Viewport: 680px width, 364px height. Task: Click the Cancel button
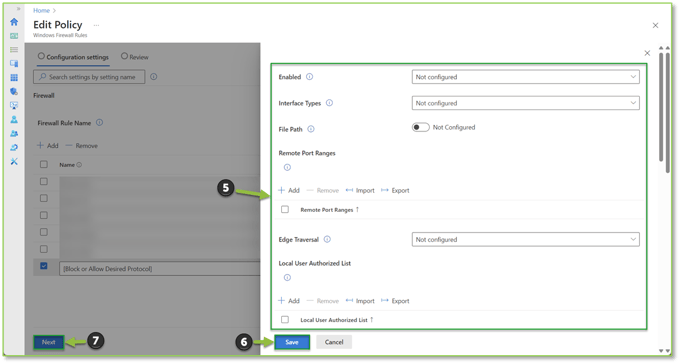click(334, 342)
